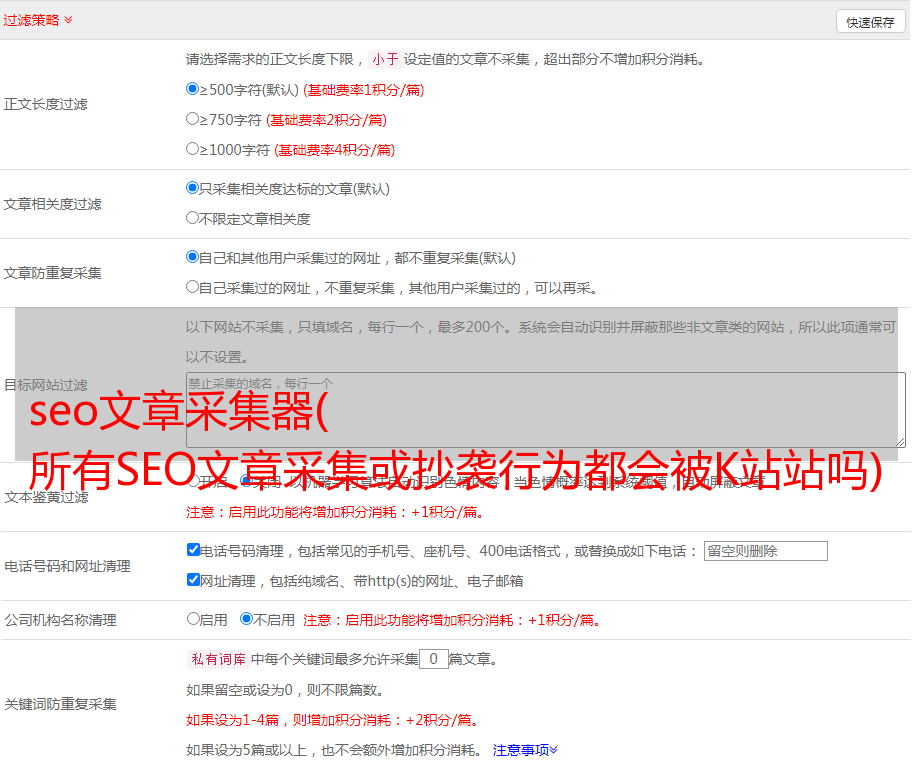Click the 私有词库 tag
Screen dimensions: 912x768
coord(216,659)
